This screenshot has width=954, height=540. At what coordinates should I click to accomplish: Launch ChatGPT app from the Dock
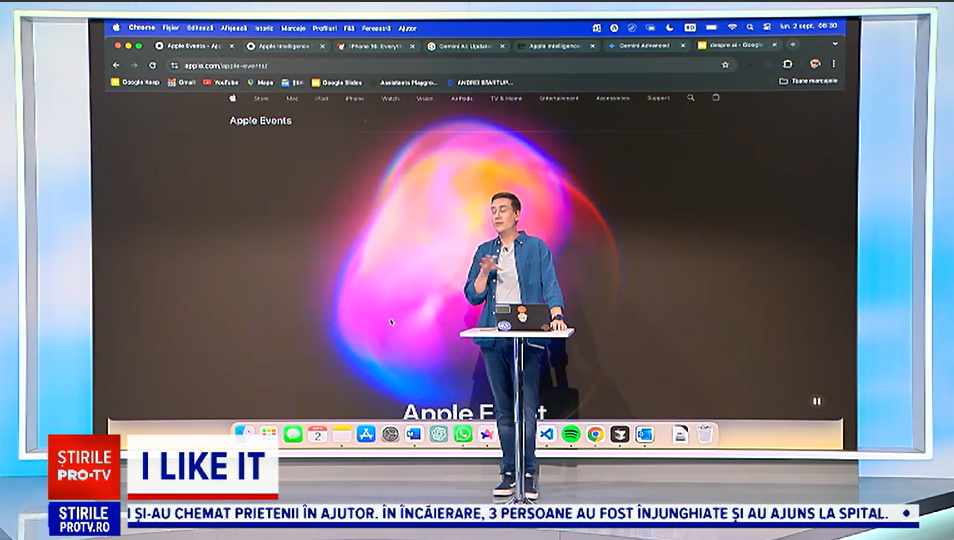coord(439,434)
